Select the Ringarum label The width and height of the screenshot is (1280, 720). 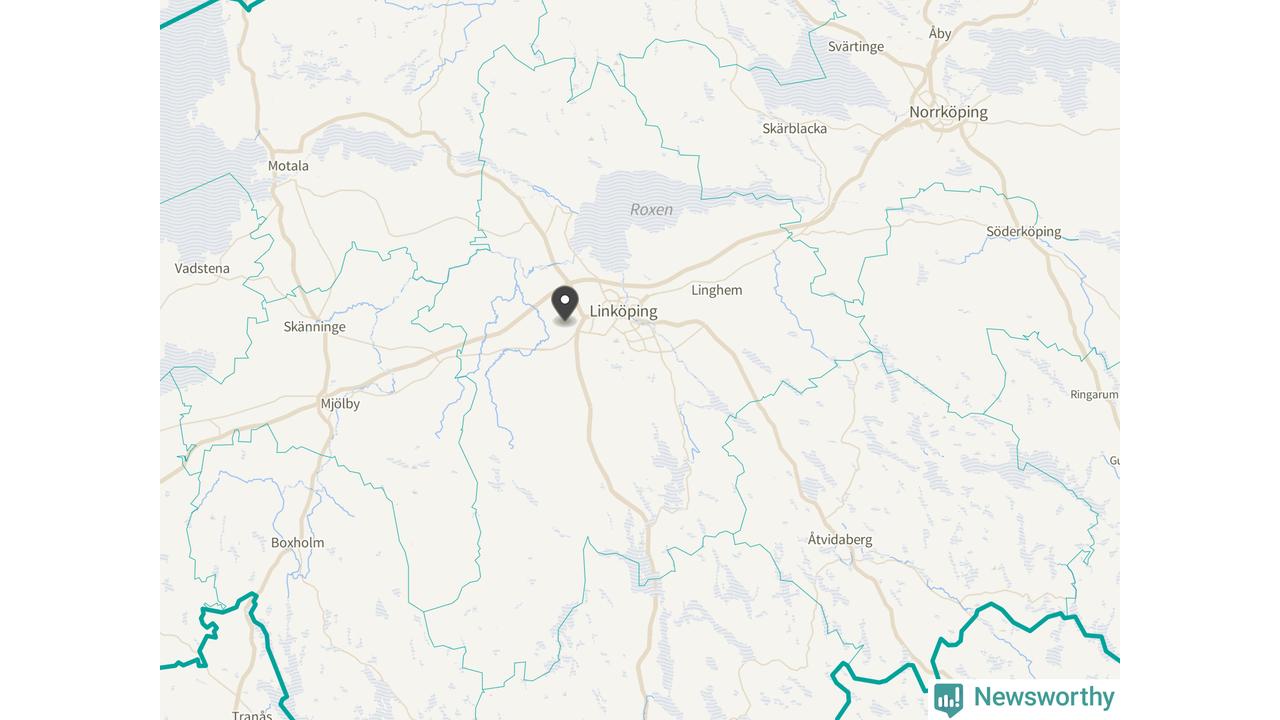[1094, 395]
